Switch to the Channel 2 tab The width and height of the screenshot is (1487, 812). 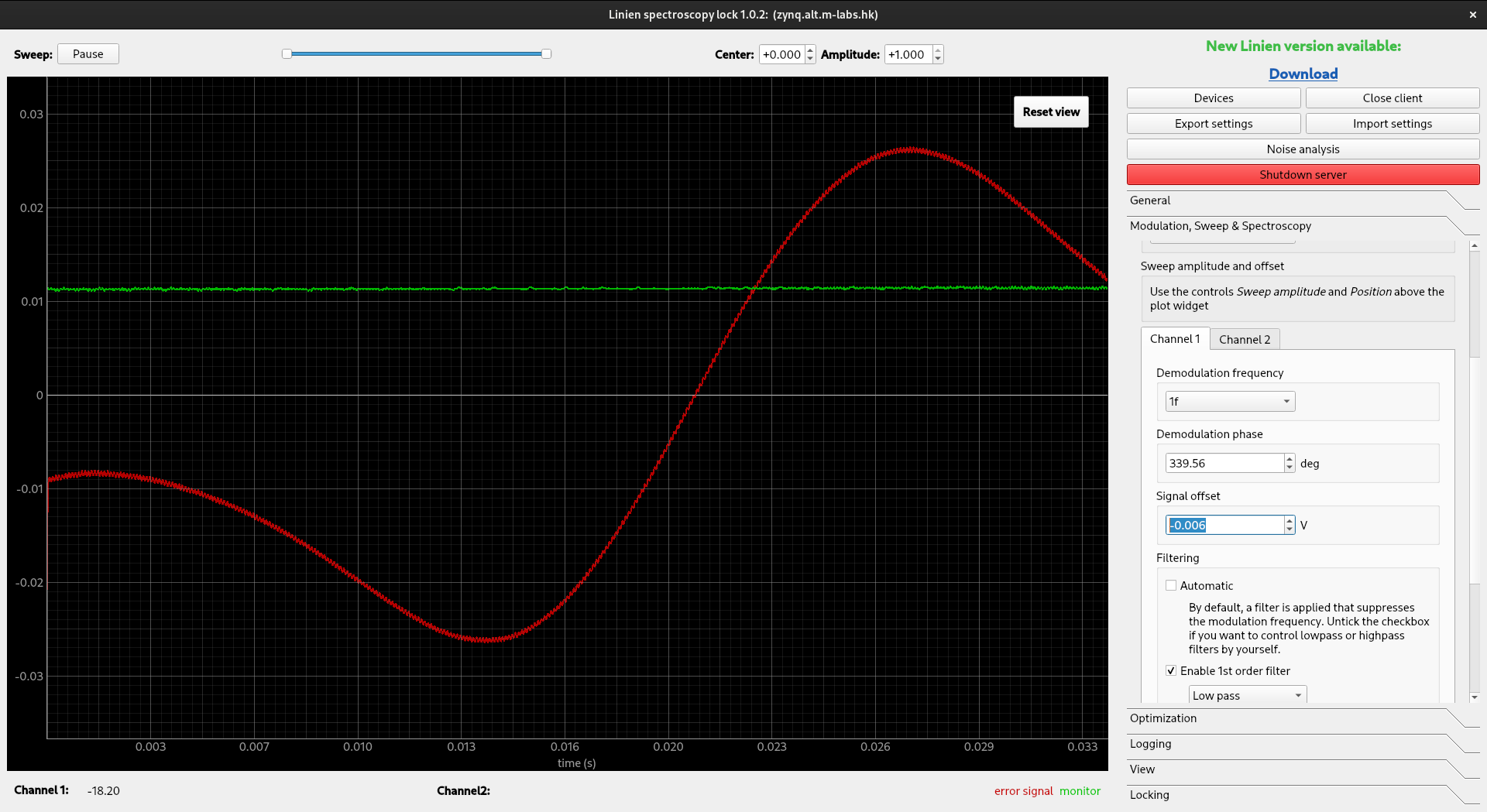(1244, 339)
